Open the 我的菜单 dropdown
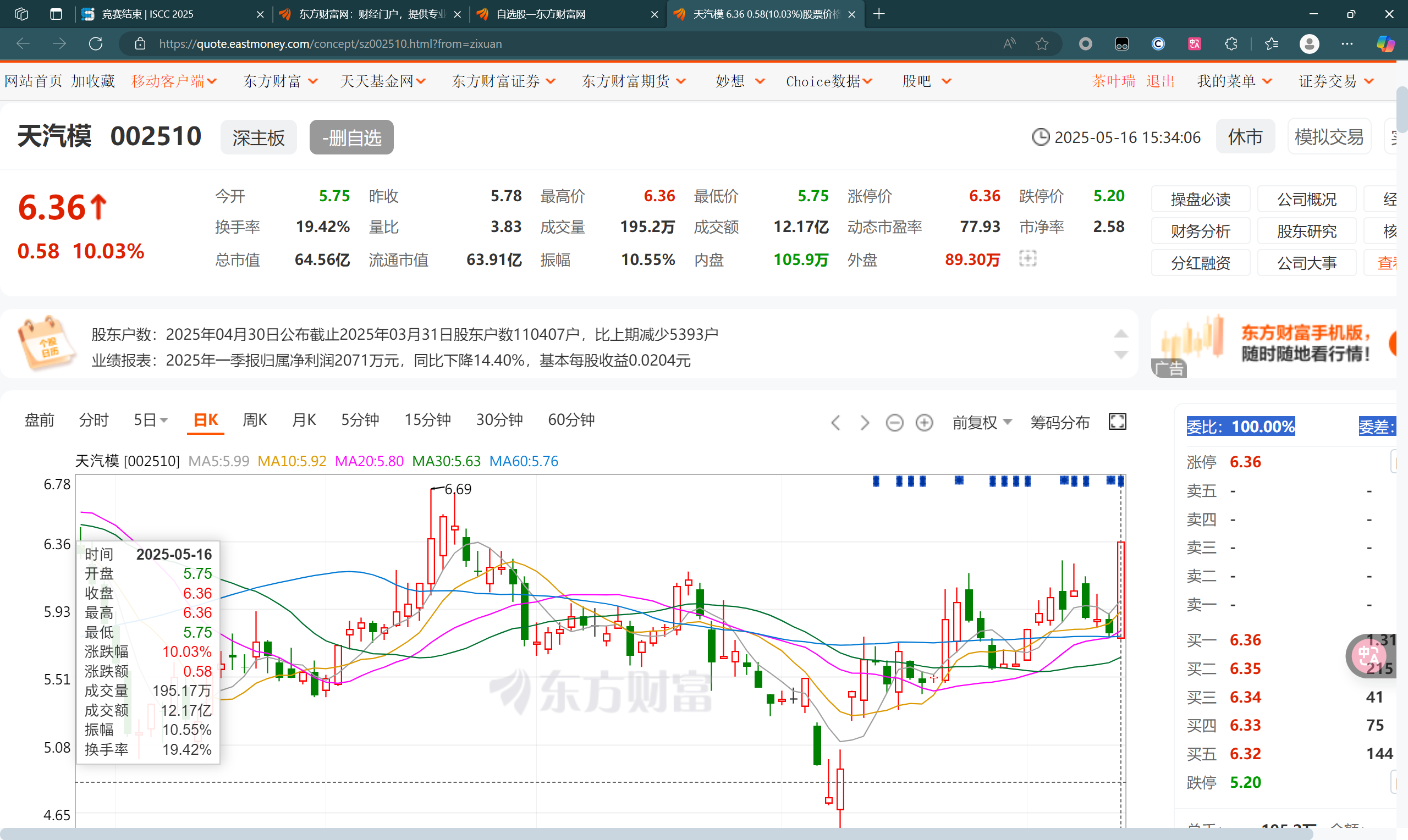Viewport: 1408px width, 840px height. 1234,81
